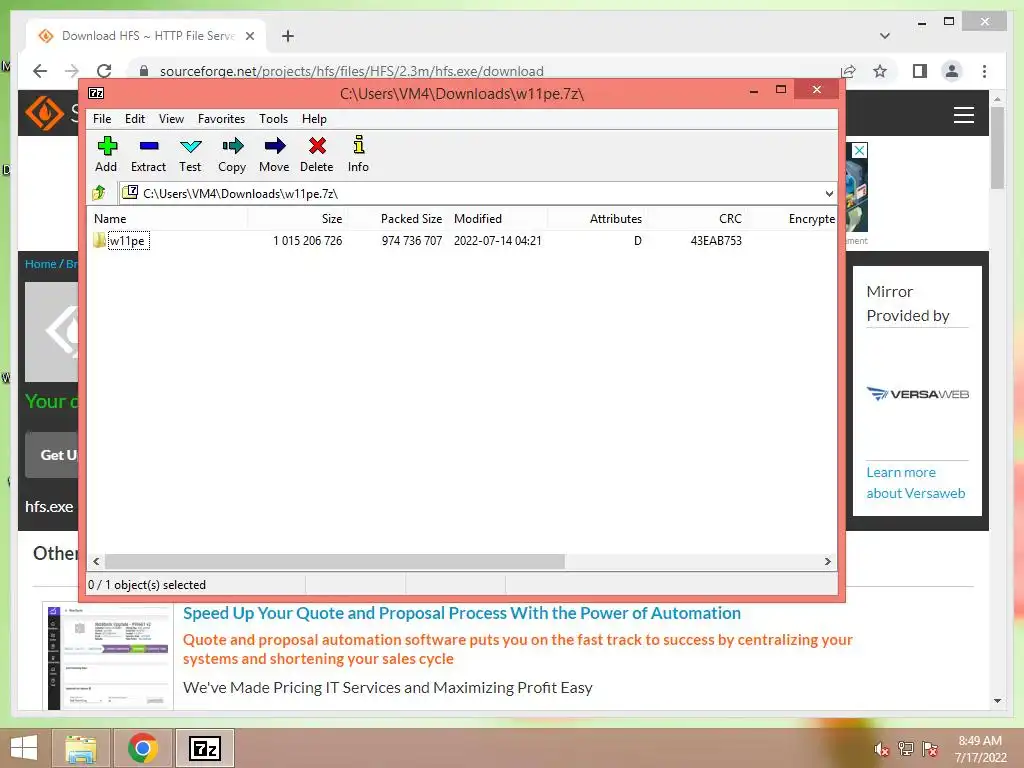Screen dimensions: 1024x768
Task: Select the w11pe folder icon
Action: 99,240
